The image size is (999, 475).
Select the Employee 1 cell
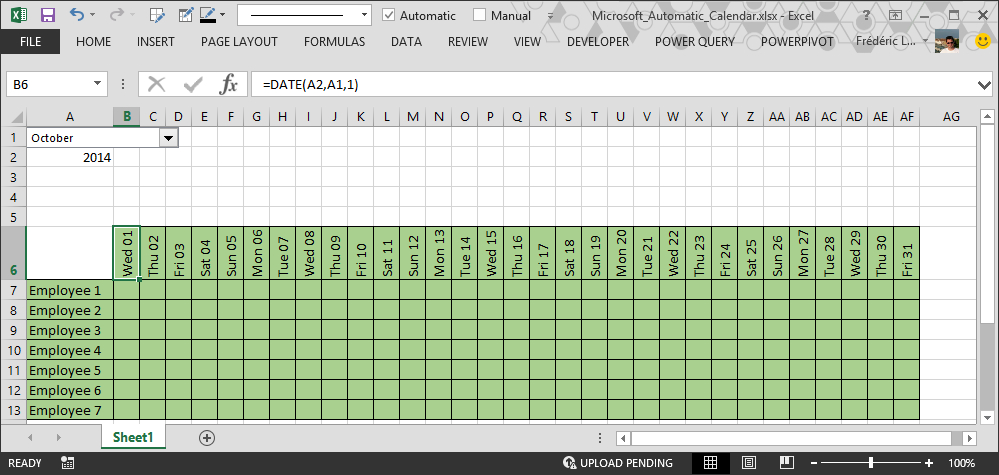pos(70,290)
